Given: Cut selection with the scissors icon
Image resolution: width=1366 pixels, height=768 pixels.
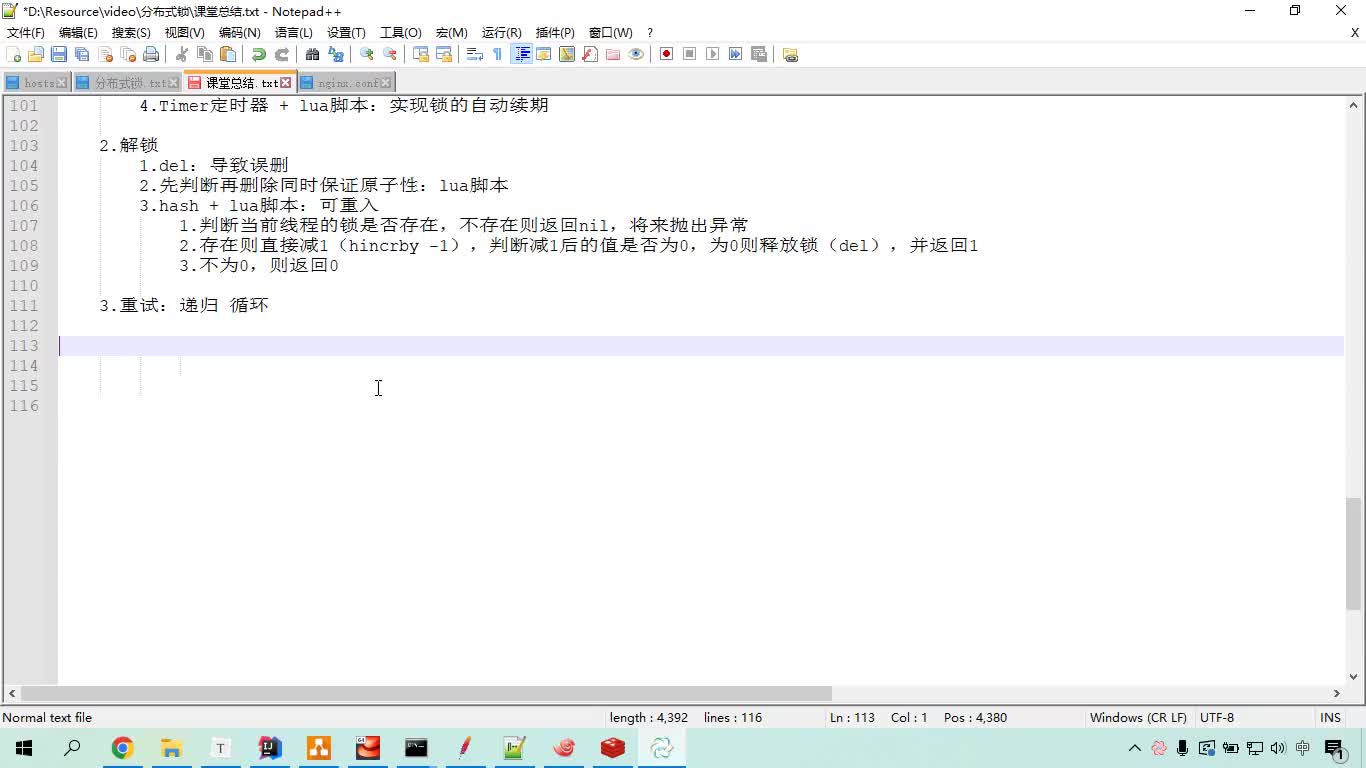Looking at the screenshot, I should coord(182,54).
